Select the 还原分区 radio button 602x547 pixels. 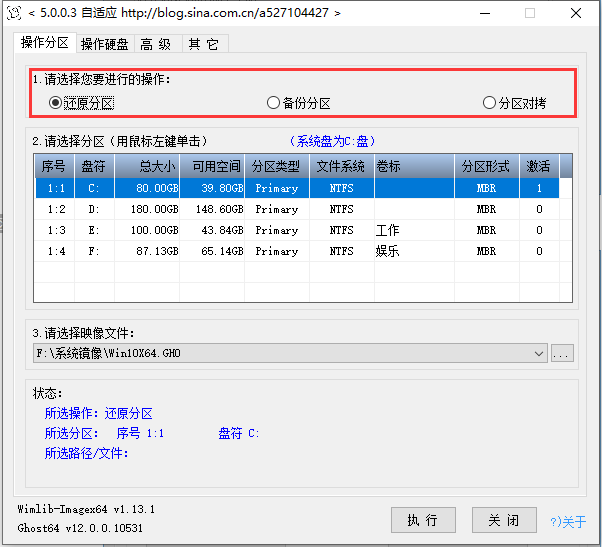tap(56, 103)
